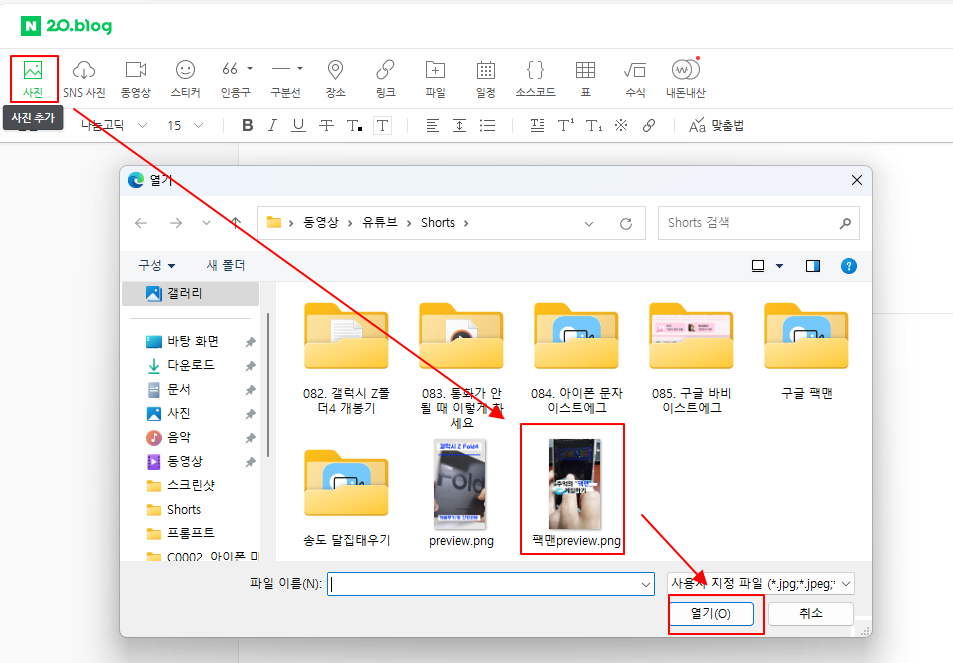This screenshot has height=663, width=953.
Task: Open recent locations dropdown in dialog
Action: point(207,223)
